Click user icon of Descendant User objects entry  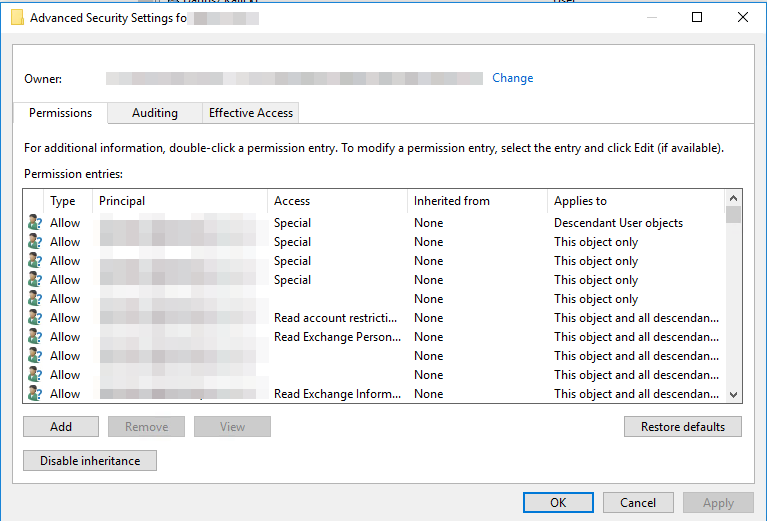click(35, 223)
